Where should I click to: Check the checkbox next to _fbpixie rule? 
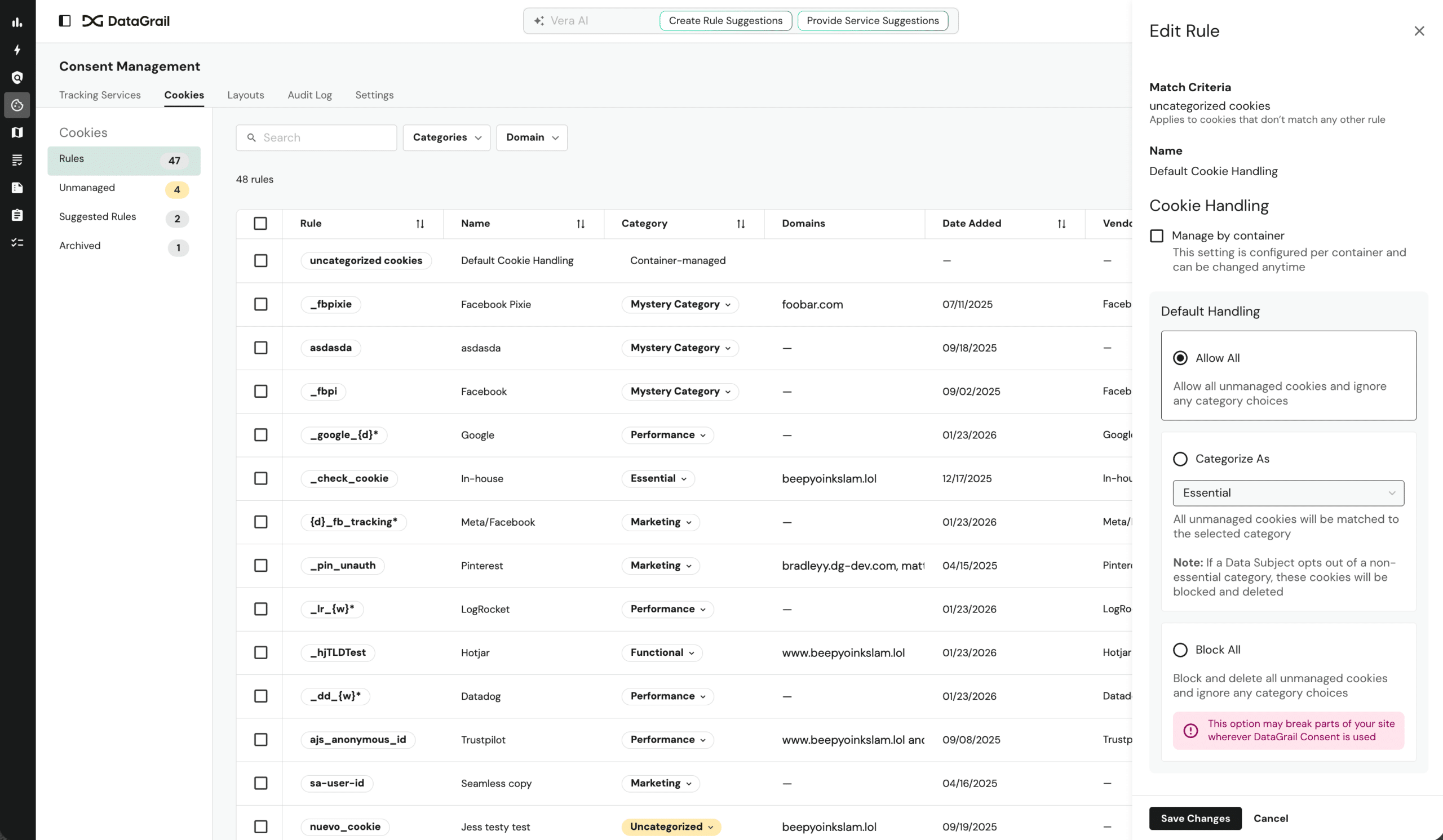260,304
